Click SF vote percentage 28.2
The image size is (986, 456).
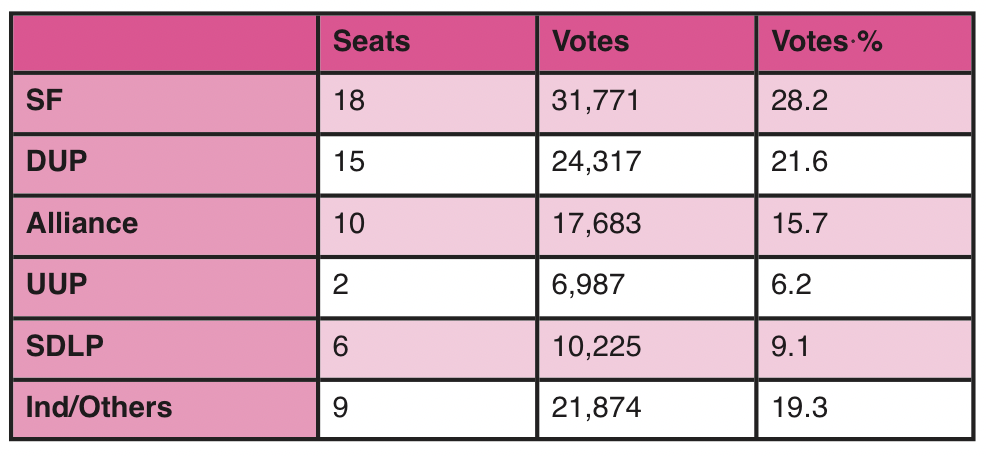pyautogui.click(x=799, y=101)
